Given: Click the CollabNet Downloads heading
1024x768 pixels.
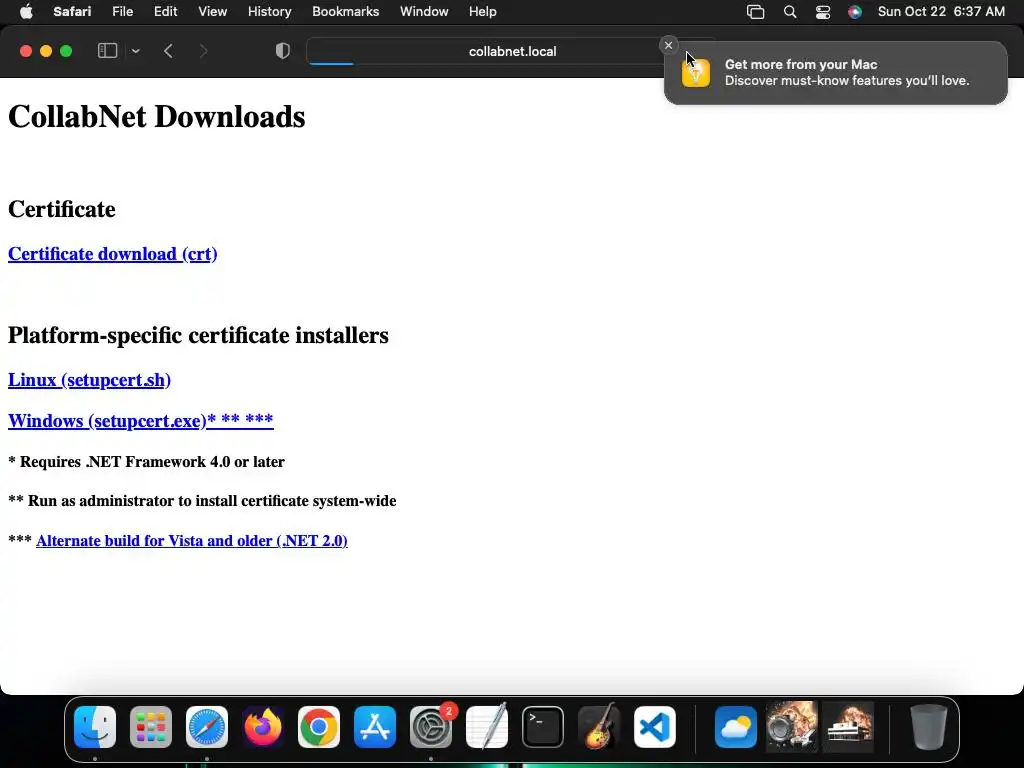Looking at the screenshot, I should click(157, 117).
